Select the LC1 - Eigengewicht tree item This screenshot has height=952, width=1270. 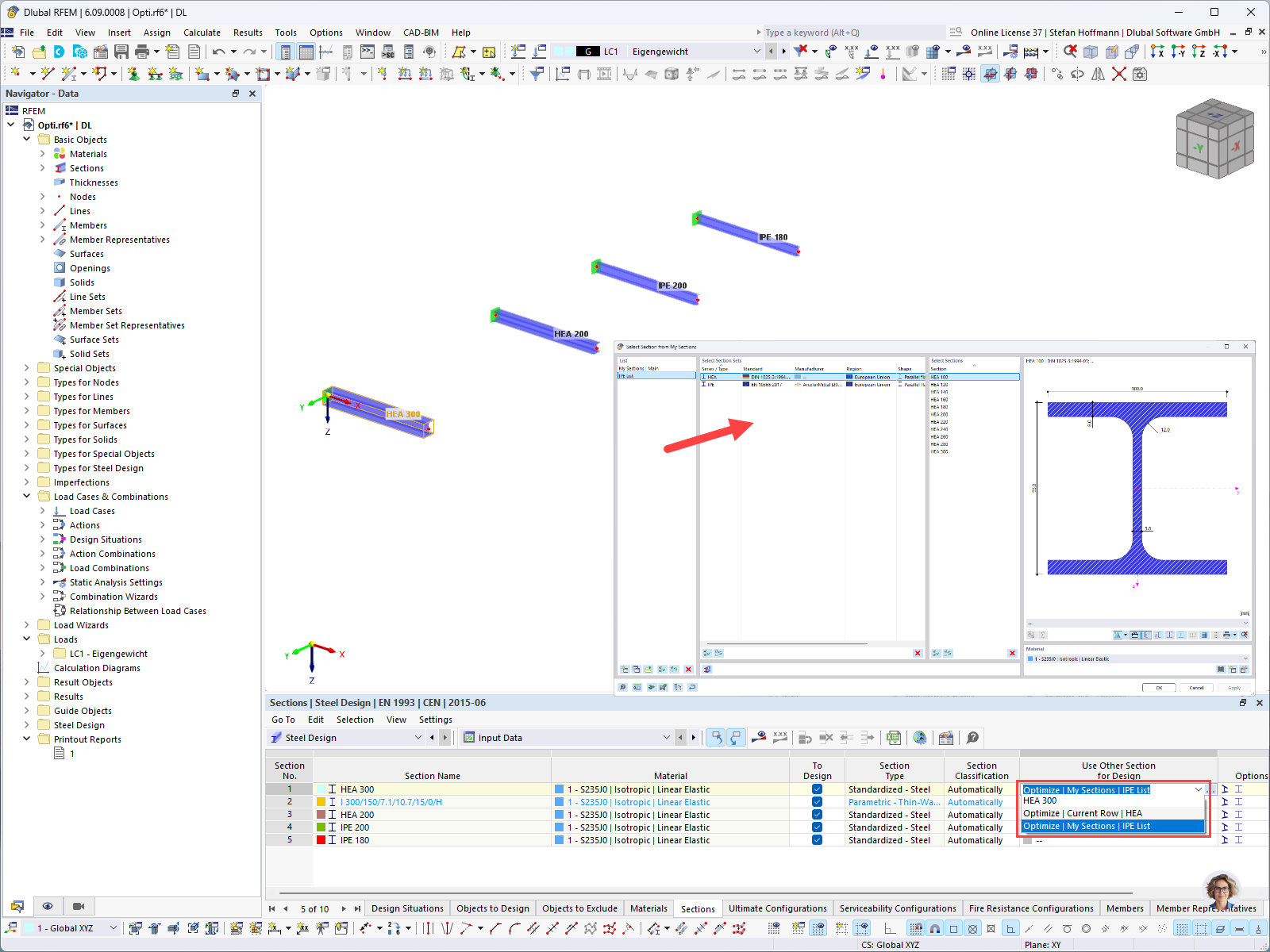click(x=108, y=654)
